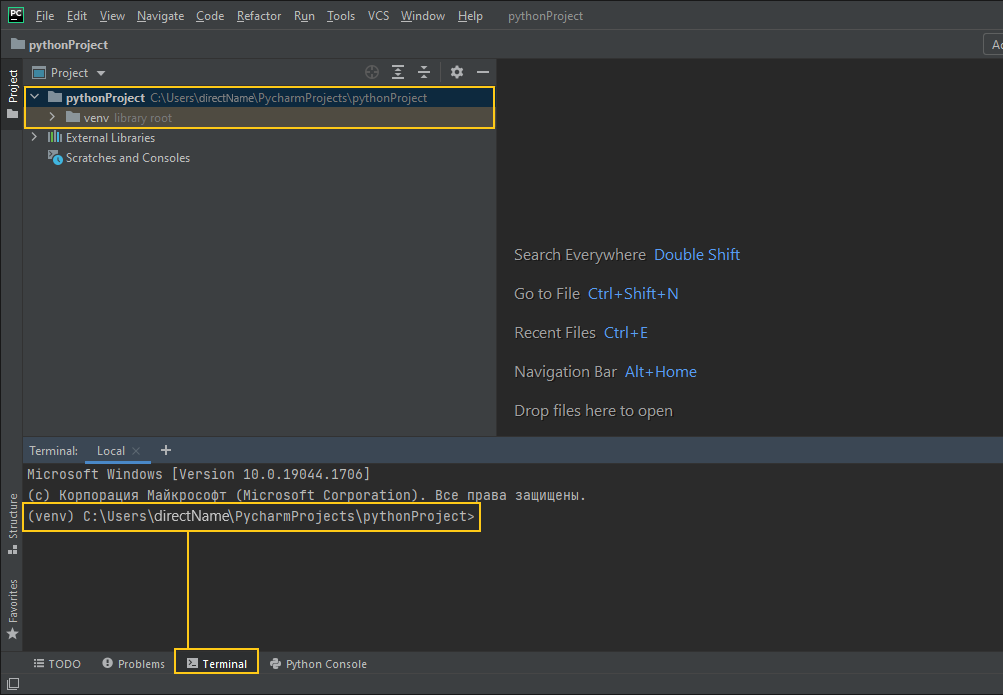Select External Libraries in project tree
The width and height of the screenshot is (1003, 695).
(110, 137)
